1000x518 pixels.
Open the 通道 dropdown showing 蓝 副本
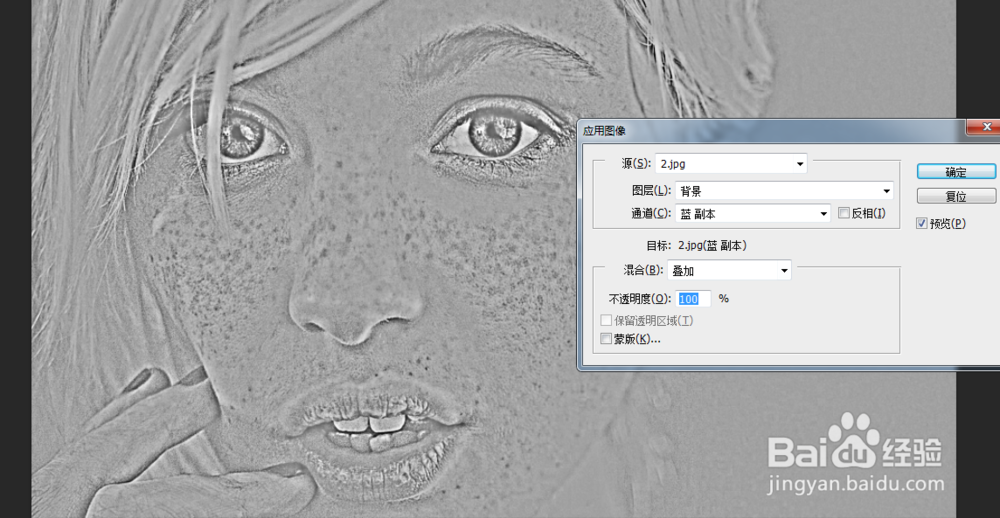pos(753,214)
